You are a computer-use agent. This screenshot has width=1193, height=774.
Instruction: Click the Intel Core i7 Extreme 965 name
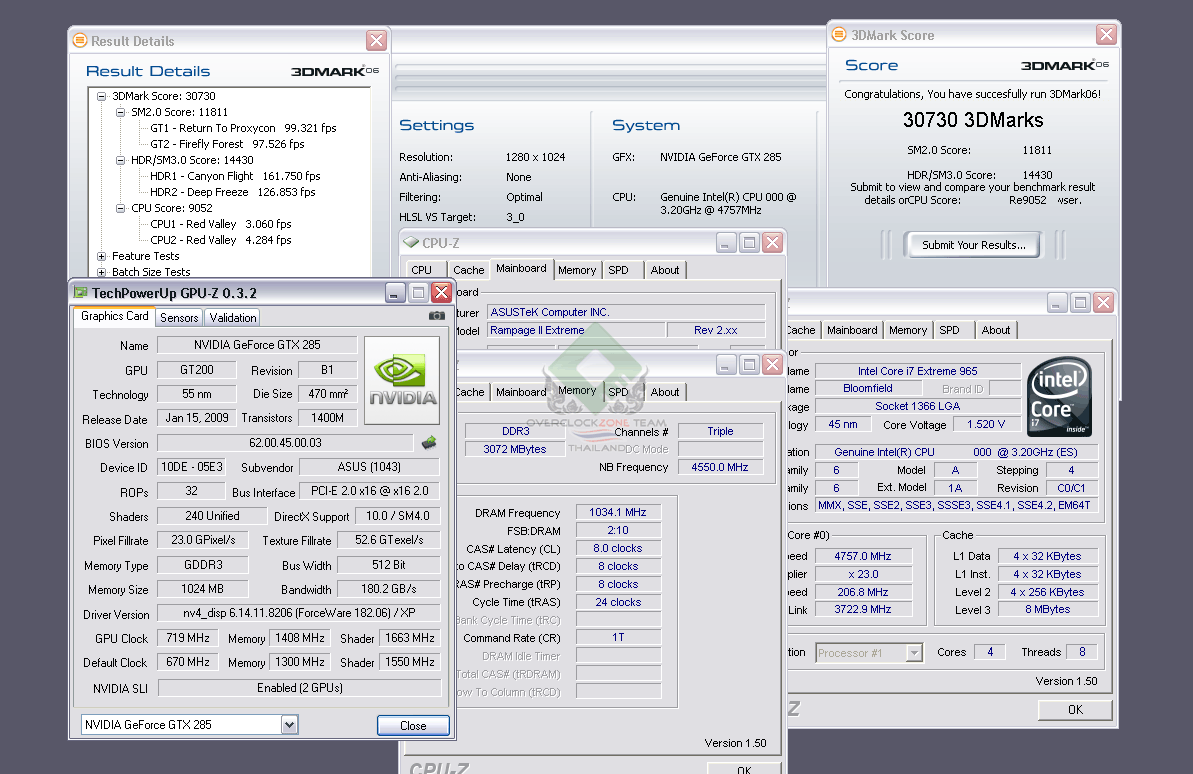tap(918, 371)
